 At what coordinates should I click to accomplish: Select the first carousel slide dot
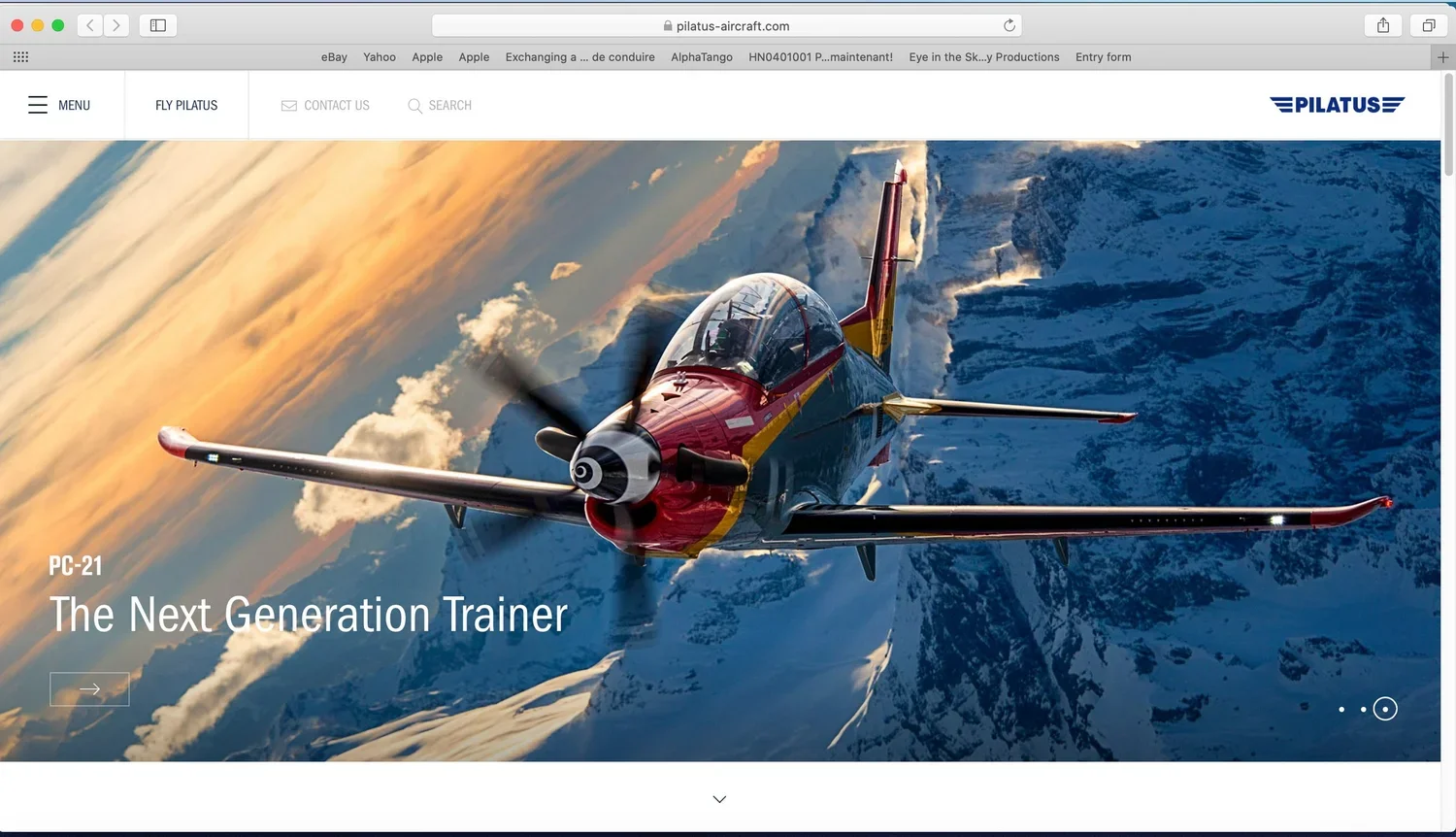pyautogui.click(x=1341, y=710)
